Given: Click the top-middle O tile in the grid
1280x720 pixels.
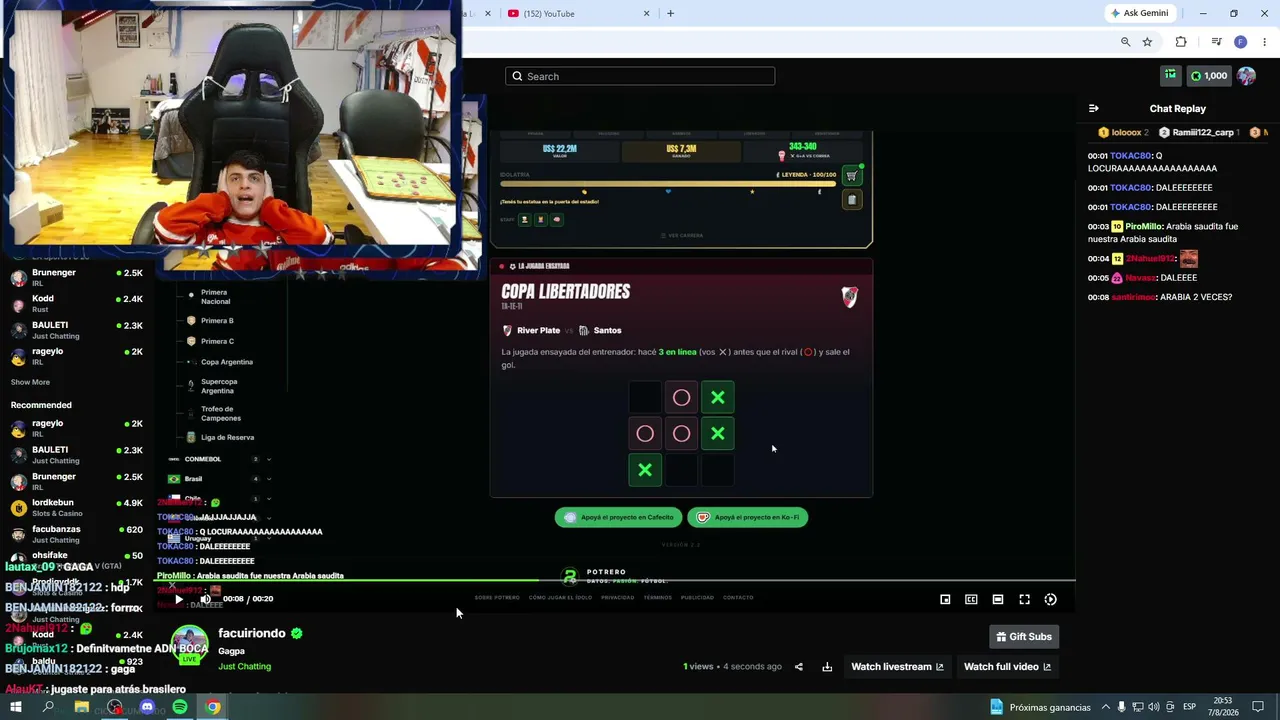Looking at the screenshot, I should pyautogui.click(x=681, y=398).
